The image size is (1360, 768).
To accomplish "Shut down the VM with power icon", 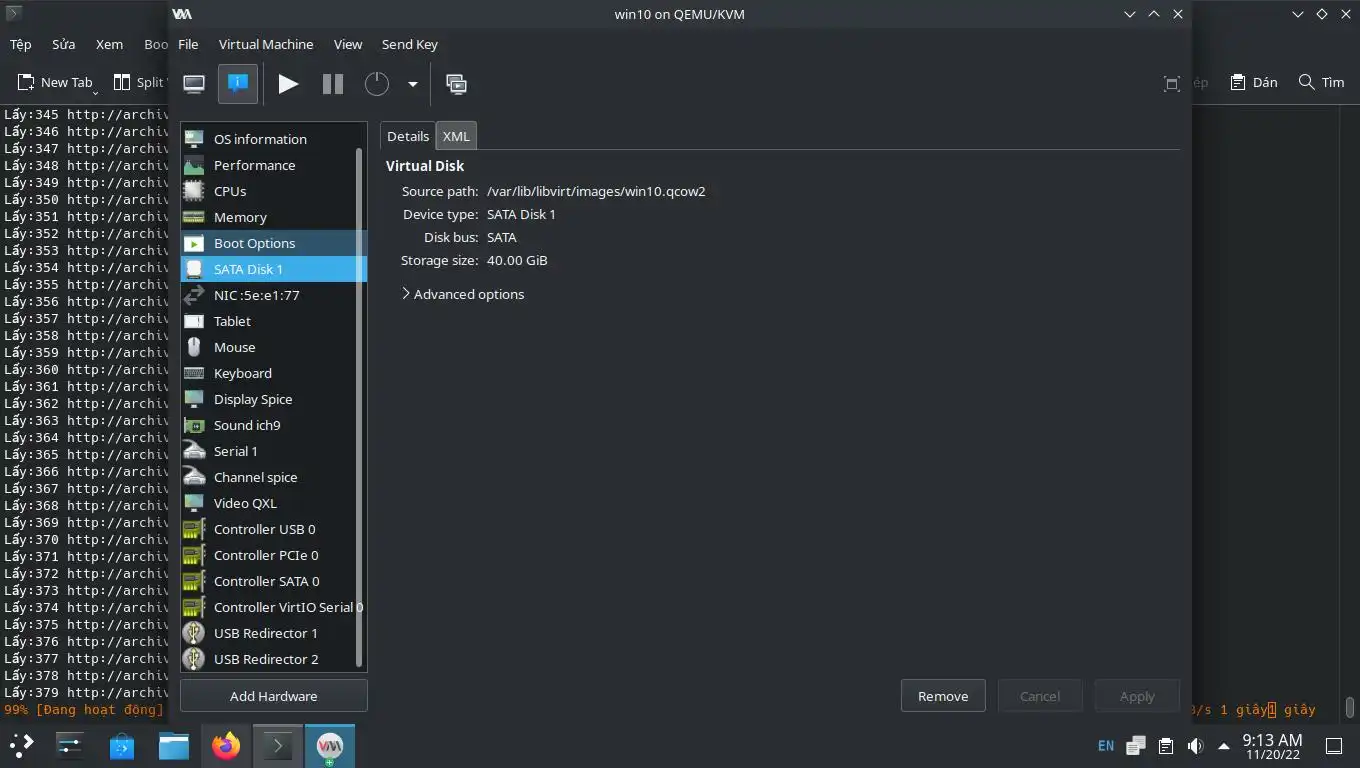I will click(x=377, y=84).
